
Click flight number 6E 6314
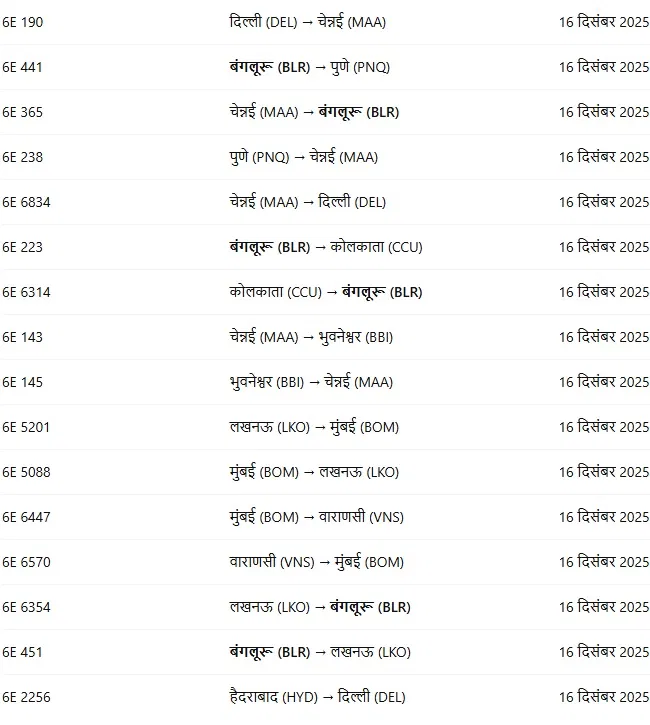click(x=27, y=292)
